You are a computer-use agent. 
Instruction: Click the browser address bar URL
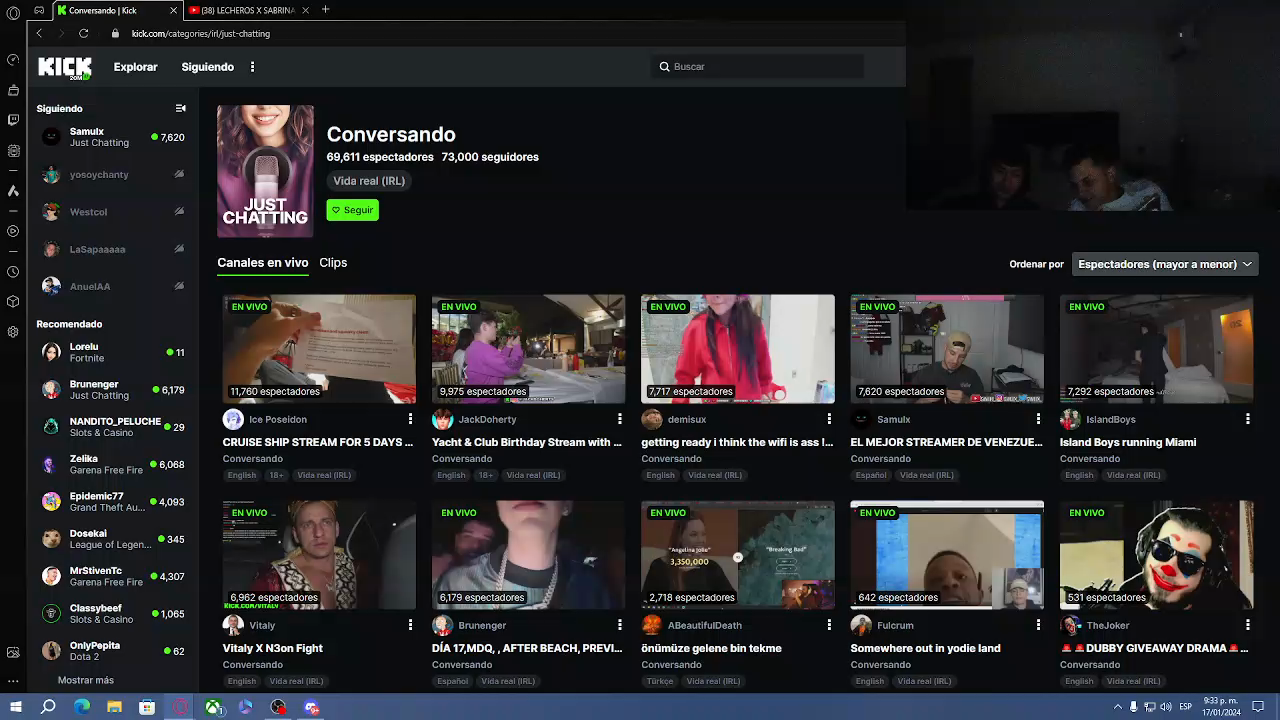201,33
